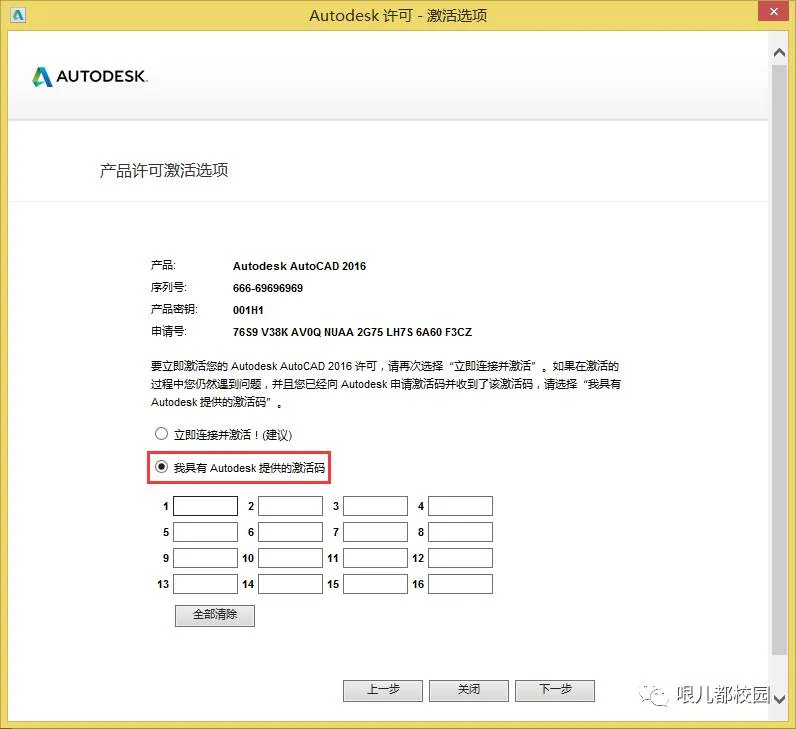Click activation code field 4
Viewport: 796px width, 729px height.
[x=460, y=506]
